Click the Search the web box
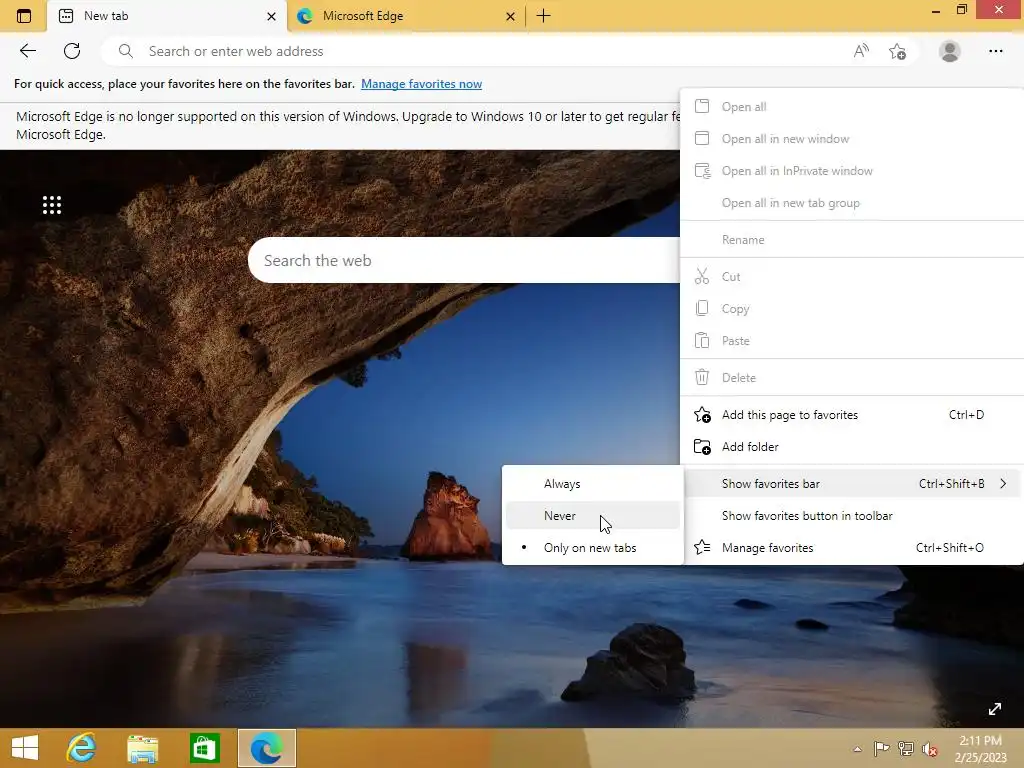Viewport: 1024px width, 768px height. tap(464, 260)
